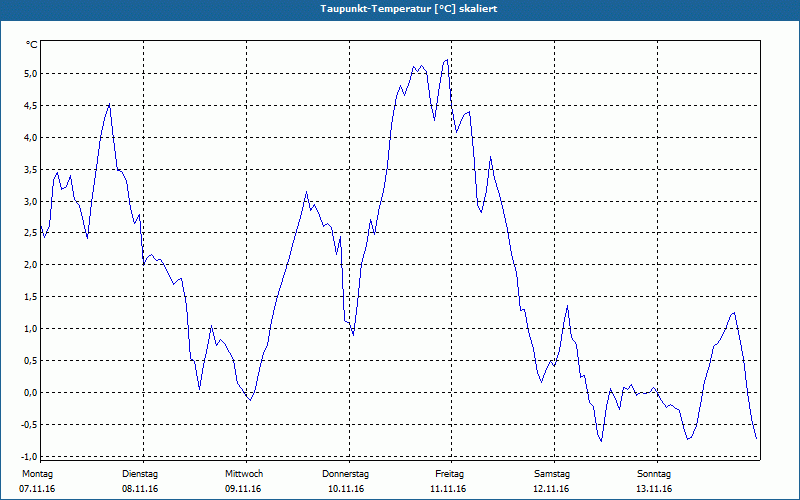
Task: Select the -1,0 y-axis label
Action: 29,456
